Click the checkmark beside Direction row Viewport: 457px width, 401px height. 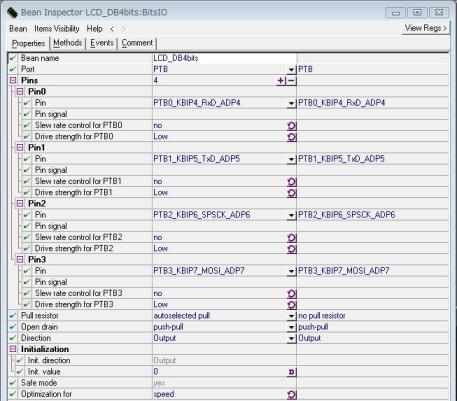click(x=13, y=338)
